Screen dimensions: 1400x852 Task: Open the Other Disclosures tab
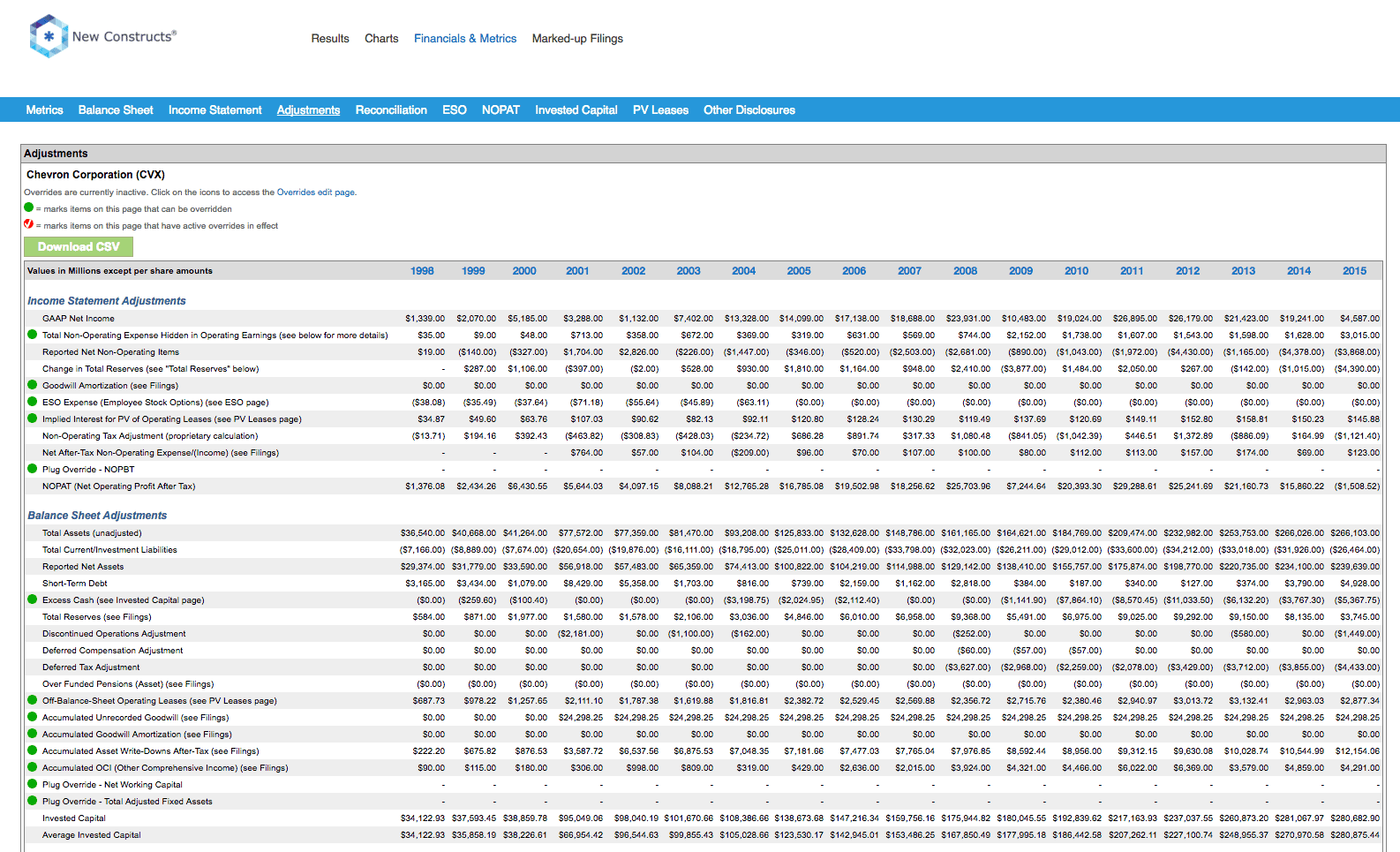tap(749, 110)
